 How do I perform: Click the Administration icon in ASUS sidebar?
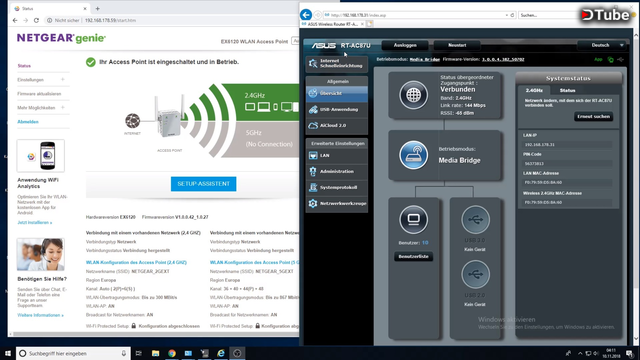pyautogui.click(x=313, y=171)
